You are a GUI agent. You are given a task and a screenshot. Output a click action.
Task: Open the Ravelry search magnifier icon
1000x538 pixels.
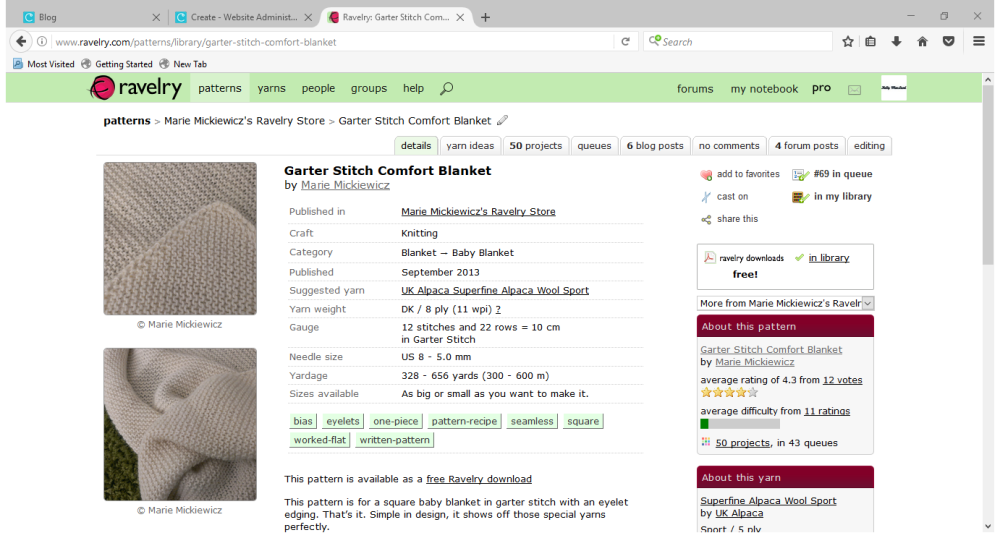[x=446, y=89]
